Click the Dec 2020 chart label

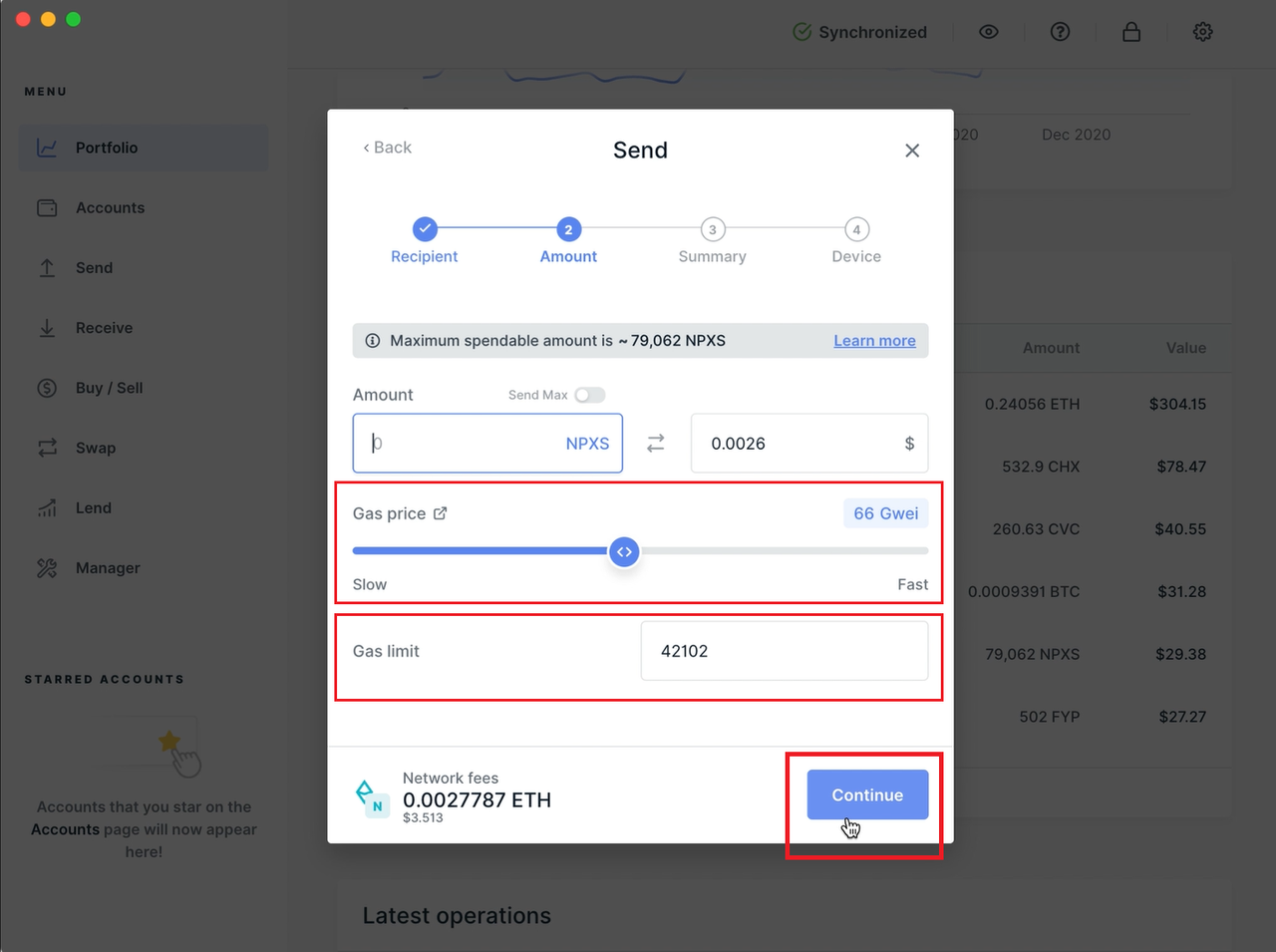click(1076, 135)
